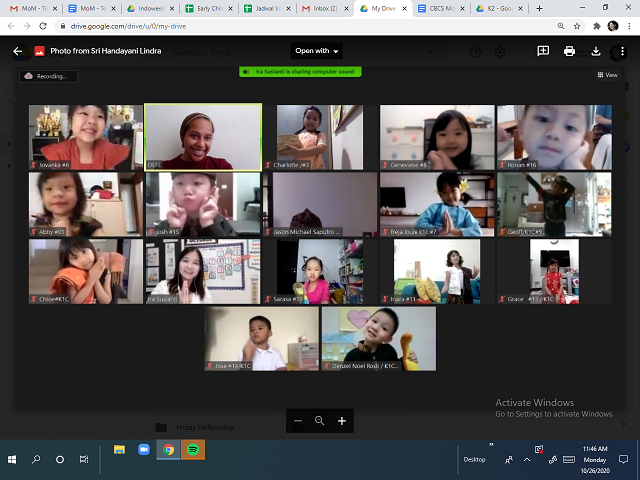Screen dimensions: 640x480
Task: Zoom in with the plus button
Action: [342, 421]
